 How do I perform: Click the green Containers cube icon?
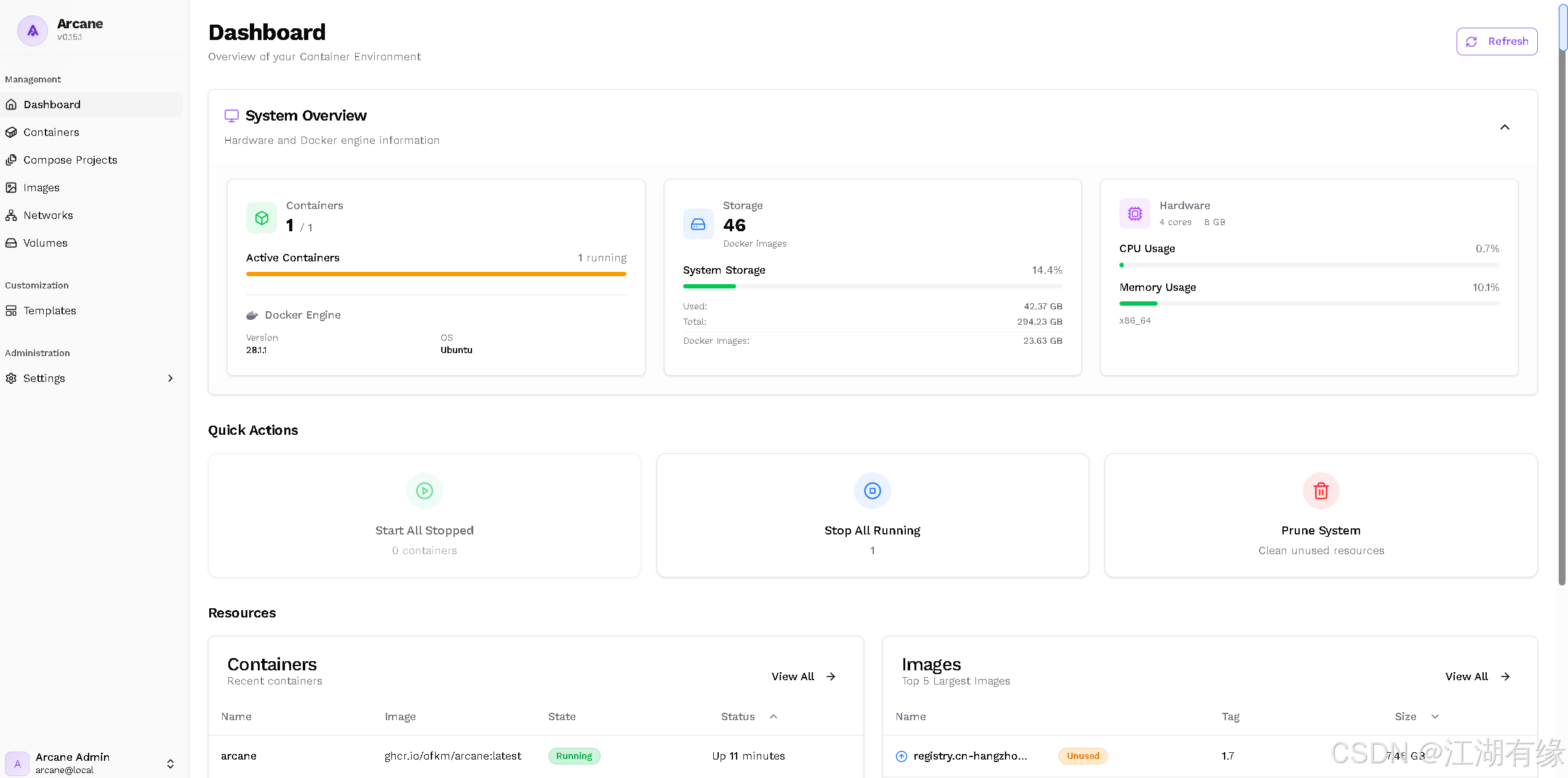pos(262,218)
